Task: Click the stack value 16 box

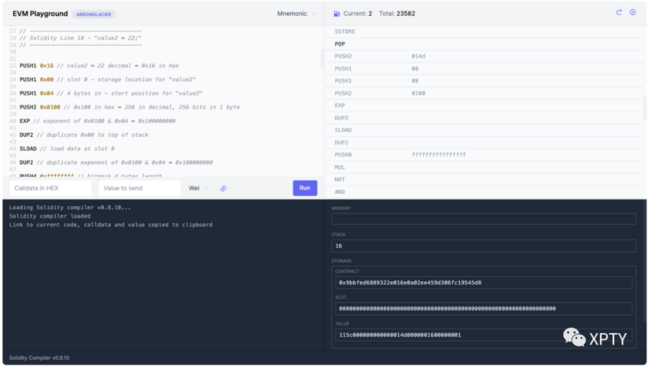Action: pos(484,246)
